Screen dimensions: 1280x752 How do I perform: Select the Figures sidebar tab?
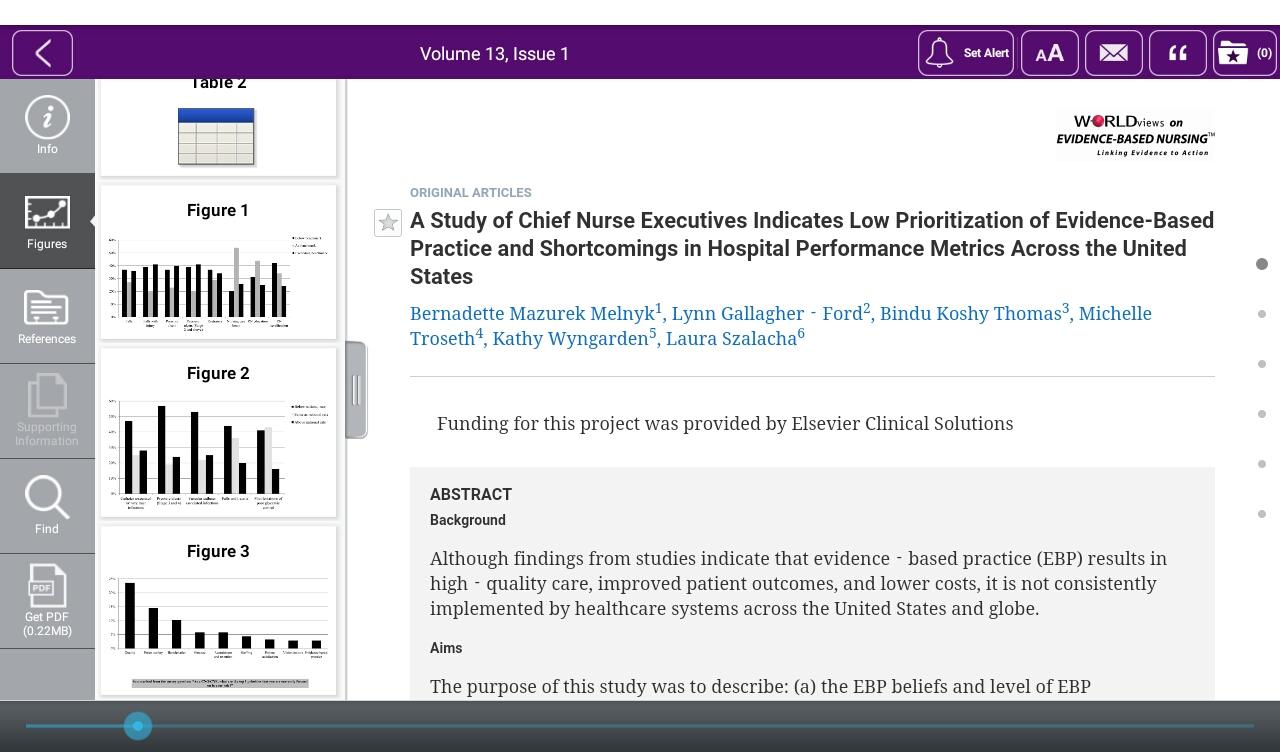47,221
